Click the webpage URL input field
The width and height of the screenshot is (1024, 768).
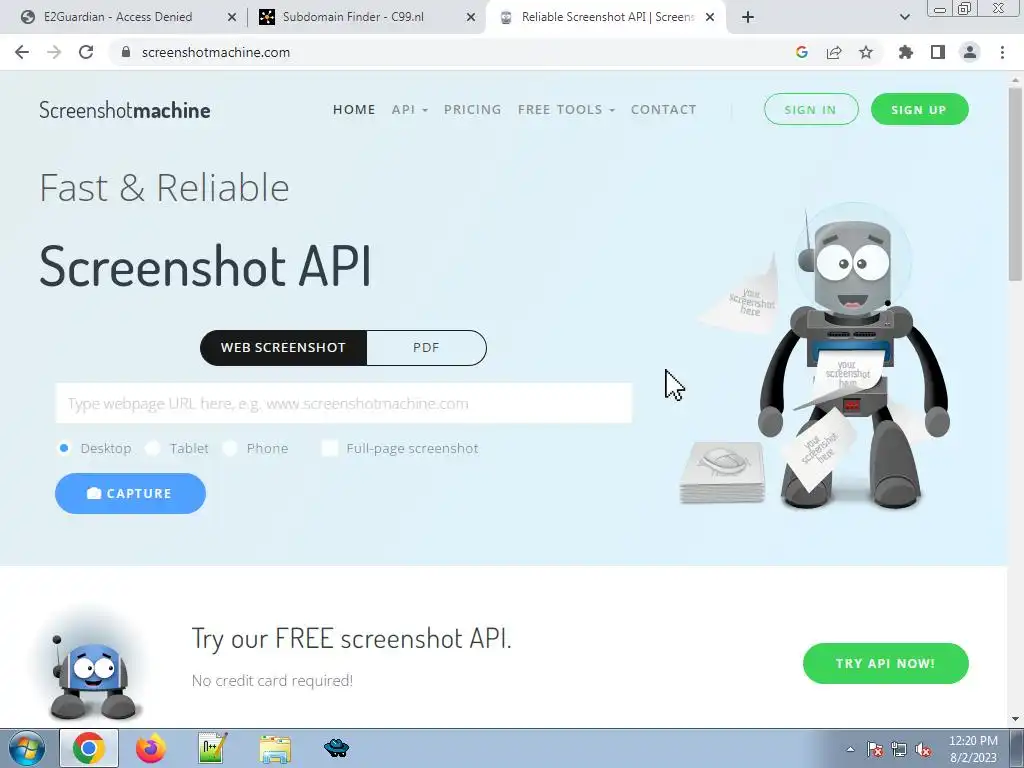point(344,403)
